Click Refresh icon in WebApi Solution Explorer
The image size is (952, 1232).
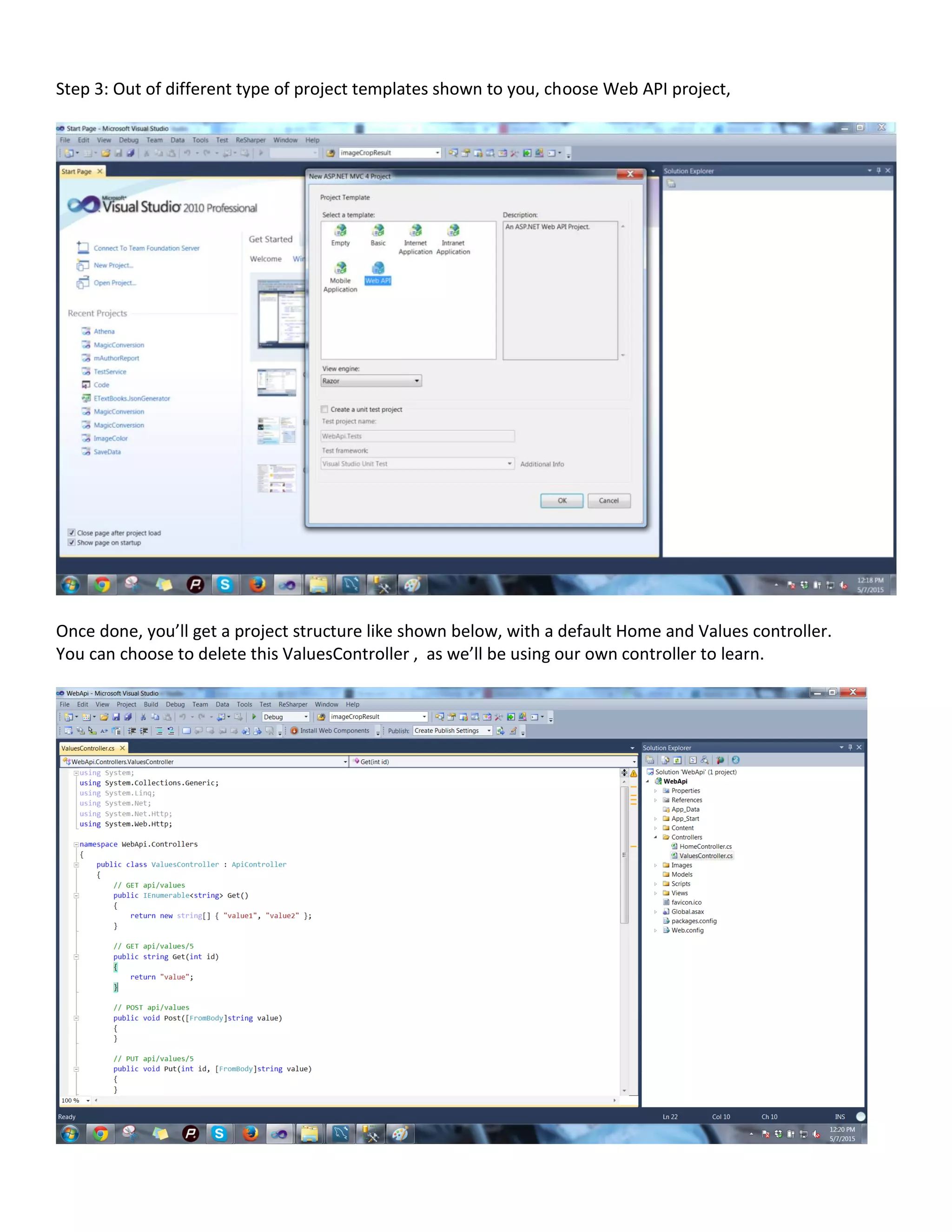coord(677,761)
